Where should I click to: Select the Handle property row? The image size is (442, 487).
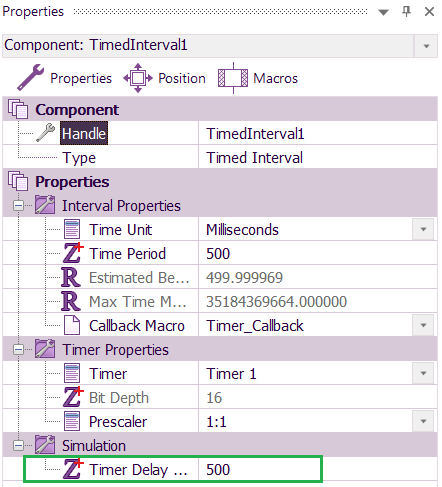(220, 133)
